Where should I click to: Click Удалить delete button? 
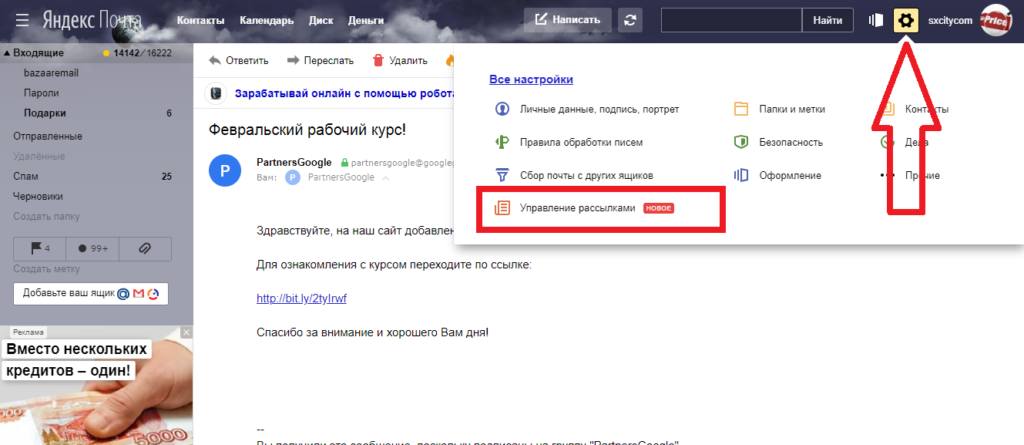click(400, 61)
